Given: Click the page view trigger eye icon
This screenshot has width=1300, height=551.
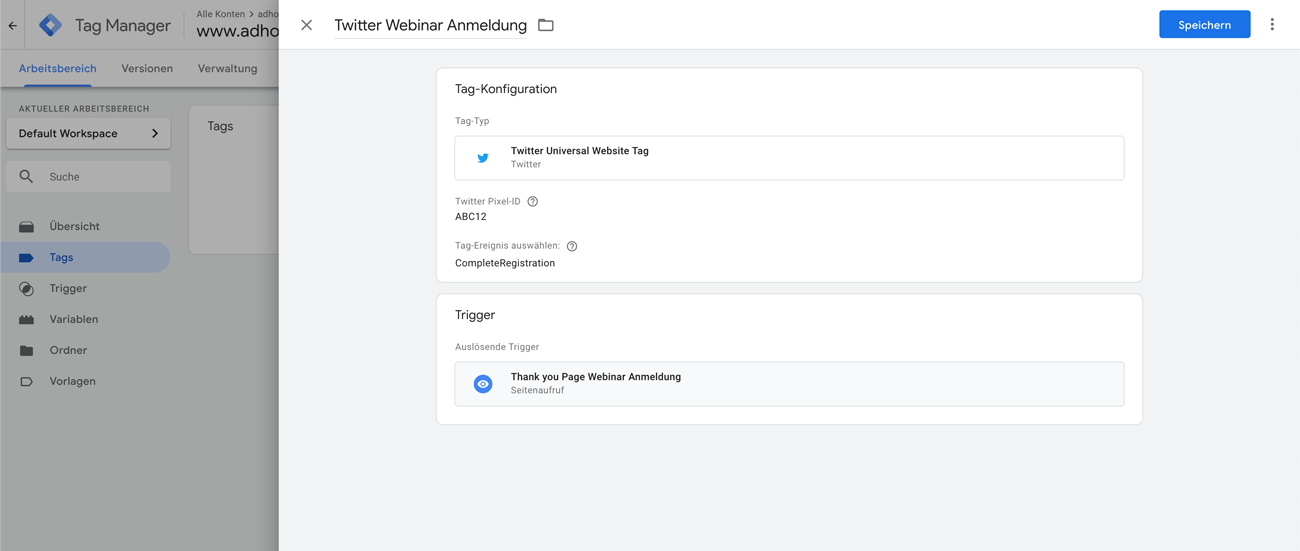Looking at the screenshot, I should (x=483, y=384).
